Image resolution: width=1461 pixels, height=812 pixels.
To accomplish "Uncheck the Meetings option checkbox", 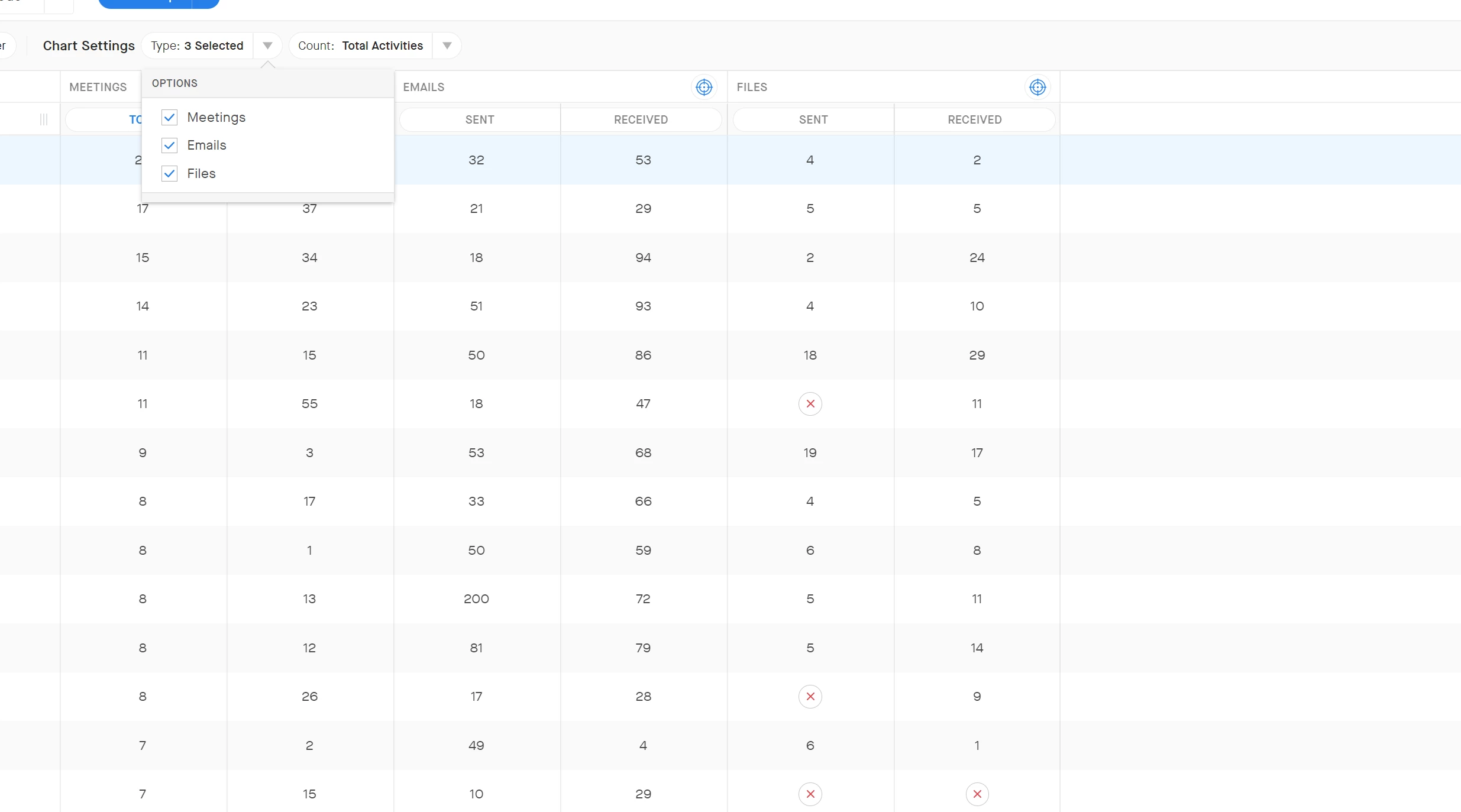I will [x=169, y=118].
